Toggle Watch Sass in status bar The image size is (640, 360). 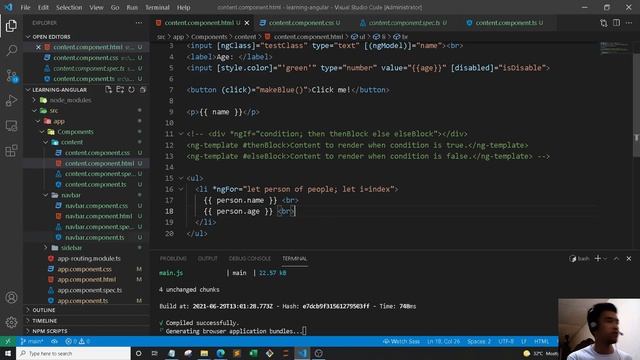[401, 341]
